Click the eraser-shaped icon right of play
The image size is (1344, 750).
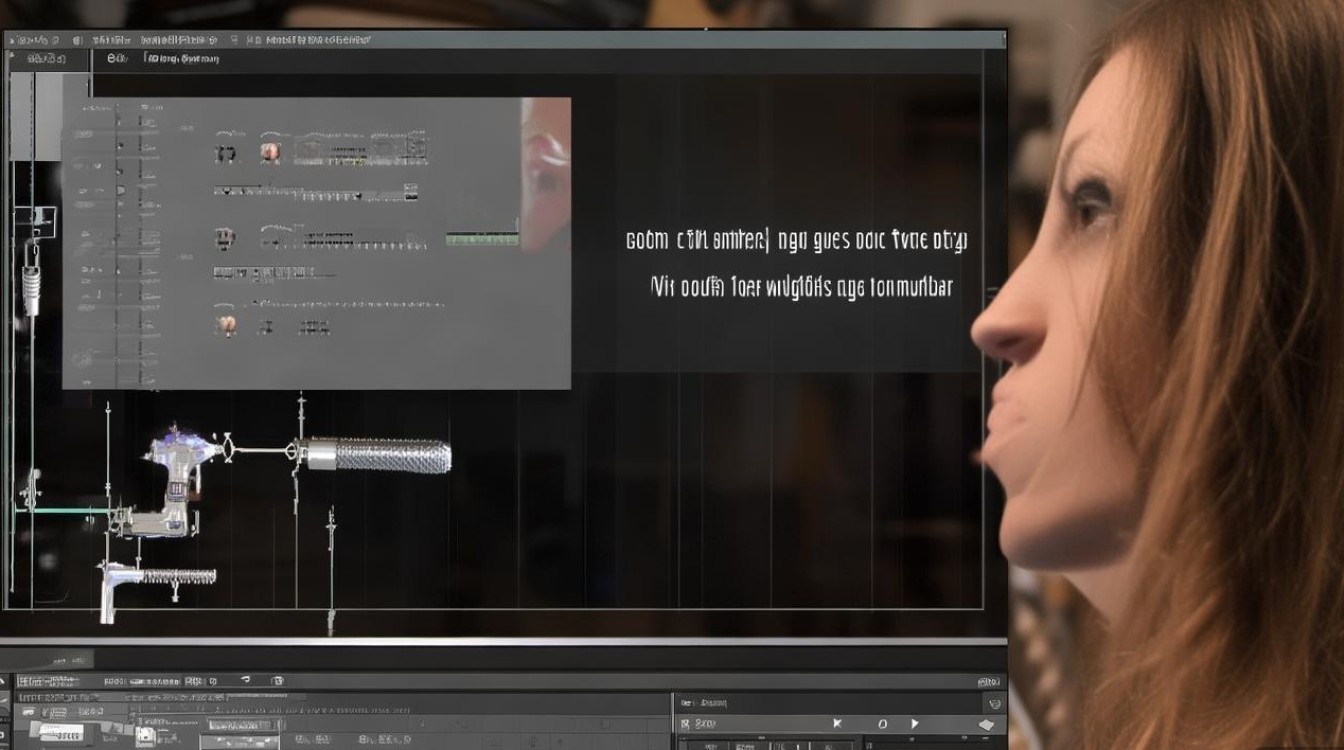tap(986, 724)
